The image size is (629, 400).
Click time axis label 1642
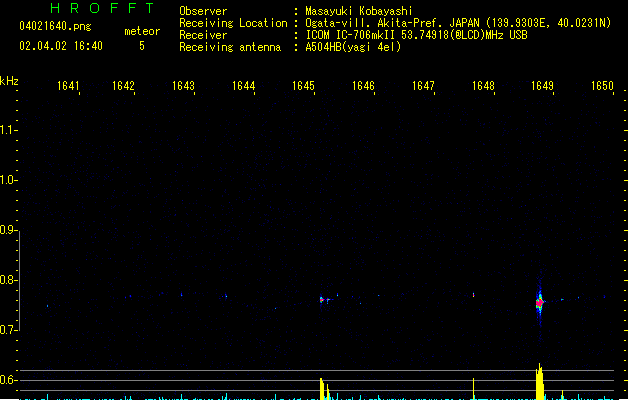tap(123, 86)
